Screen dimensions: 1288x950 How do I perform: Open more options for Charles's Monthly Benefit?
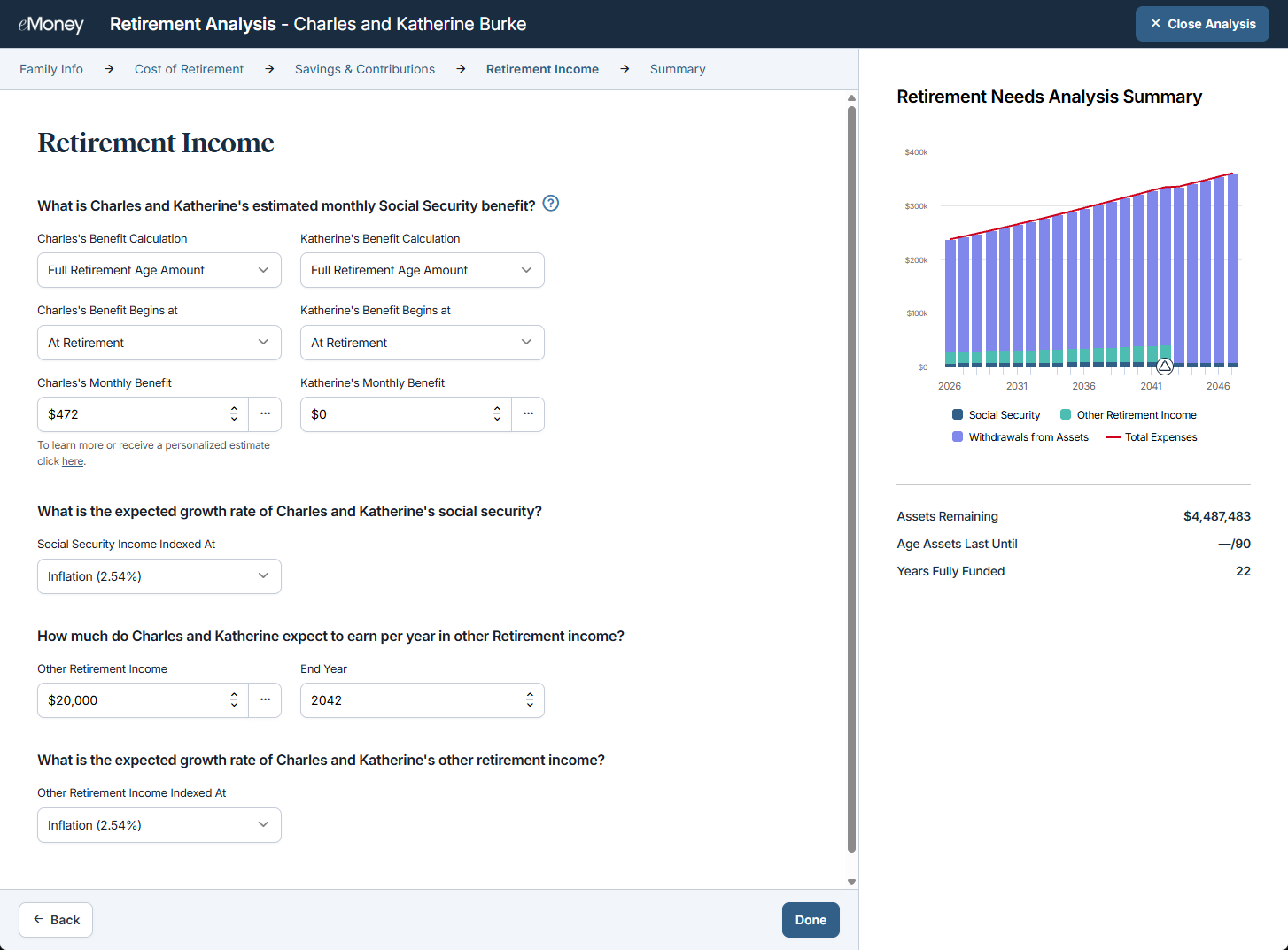click(x=265, y=414)
